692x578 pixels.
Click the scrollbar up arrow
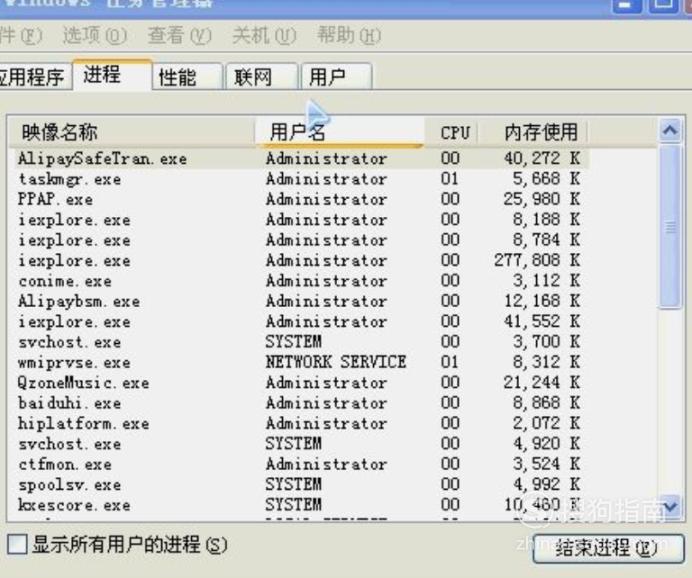(x=670, y=130)
